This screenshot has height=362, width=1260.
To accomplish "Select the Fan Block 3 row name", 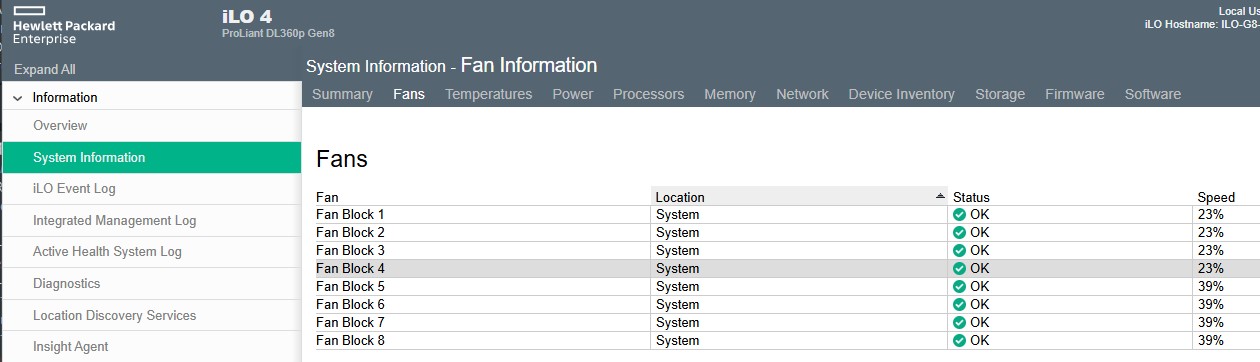I will click(x=350, y=251).
